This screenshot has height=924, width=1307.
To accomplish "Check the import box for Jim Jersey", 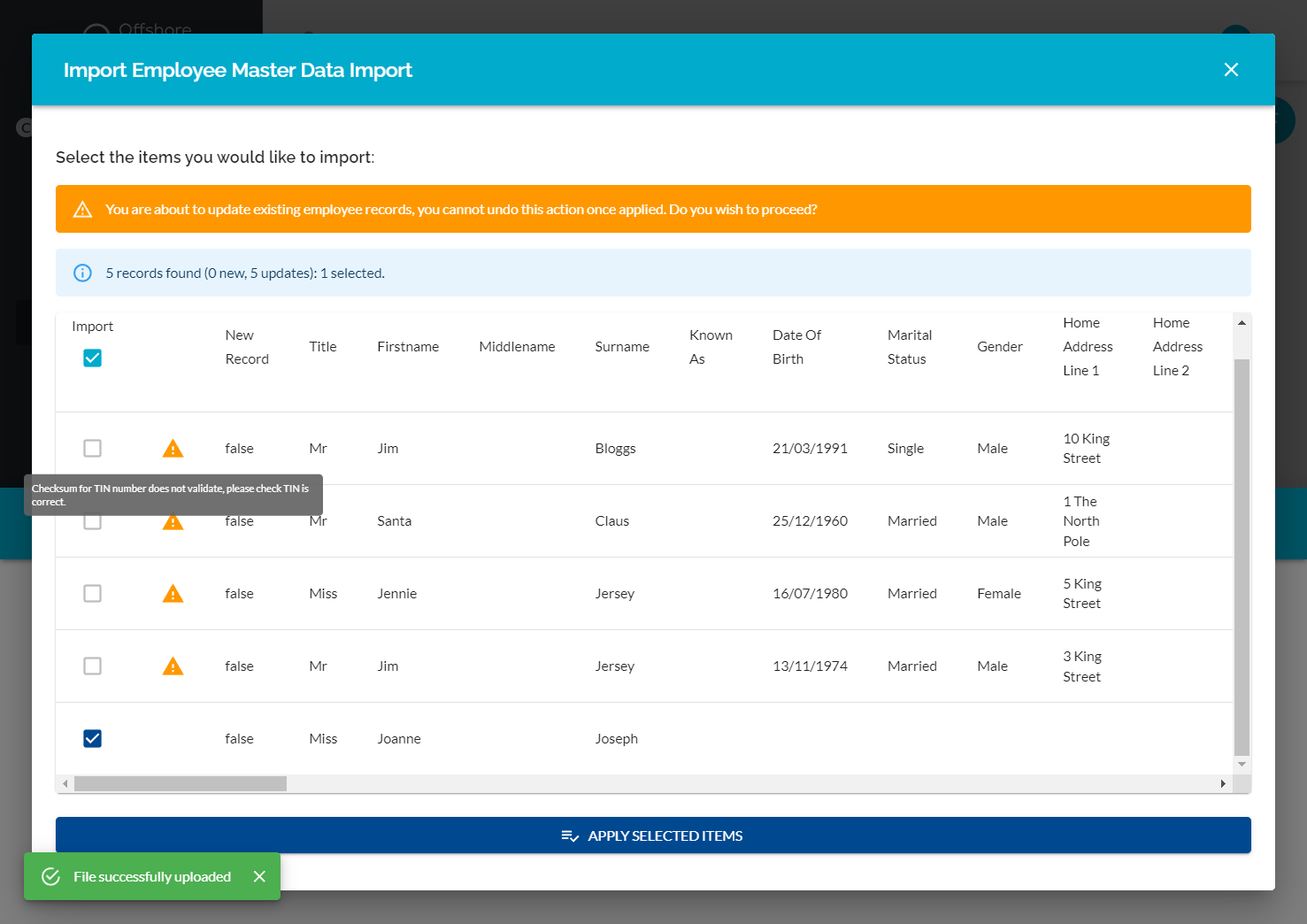I will [x=92, y=666].
